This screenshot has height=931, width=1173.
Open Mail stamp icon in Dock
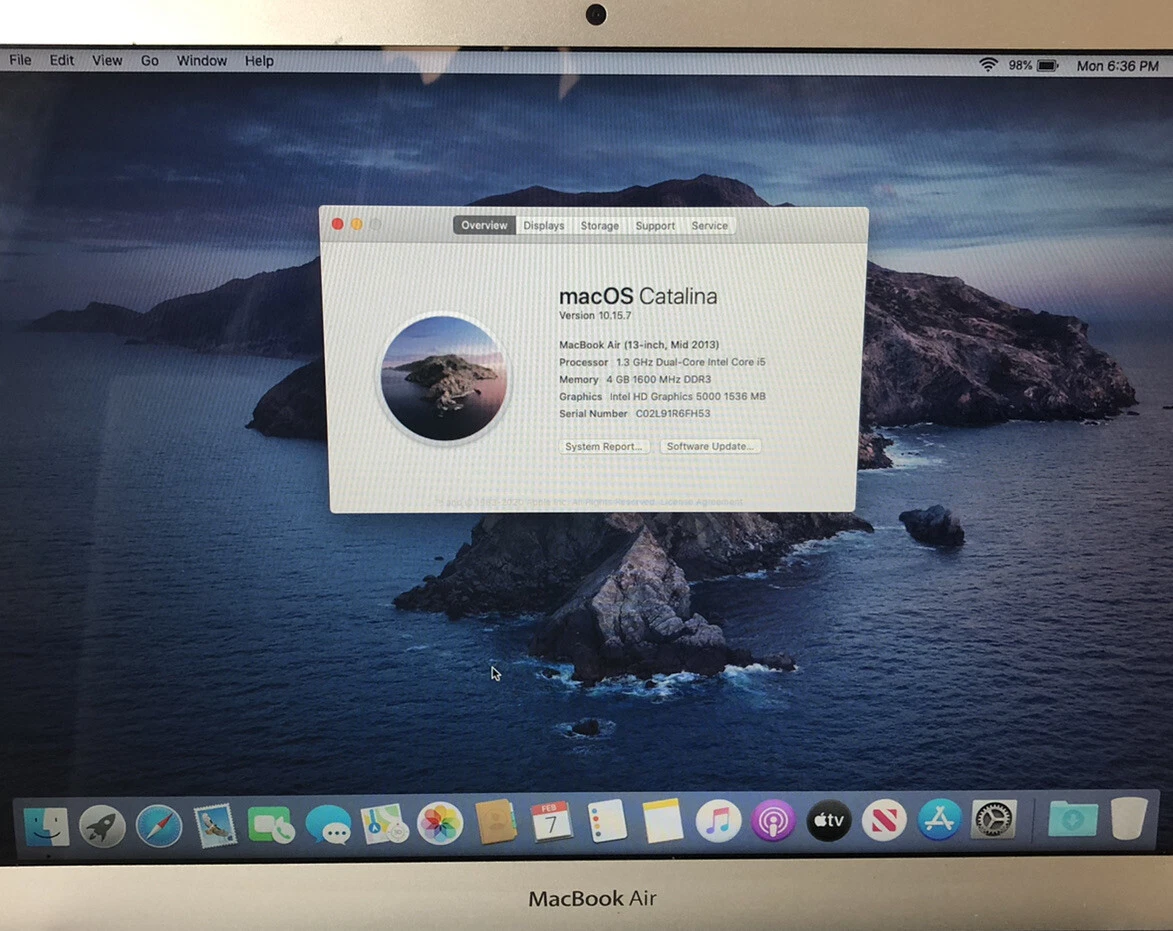click(x=215, y=826)
